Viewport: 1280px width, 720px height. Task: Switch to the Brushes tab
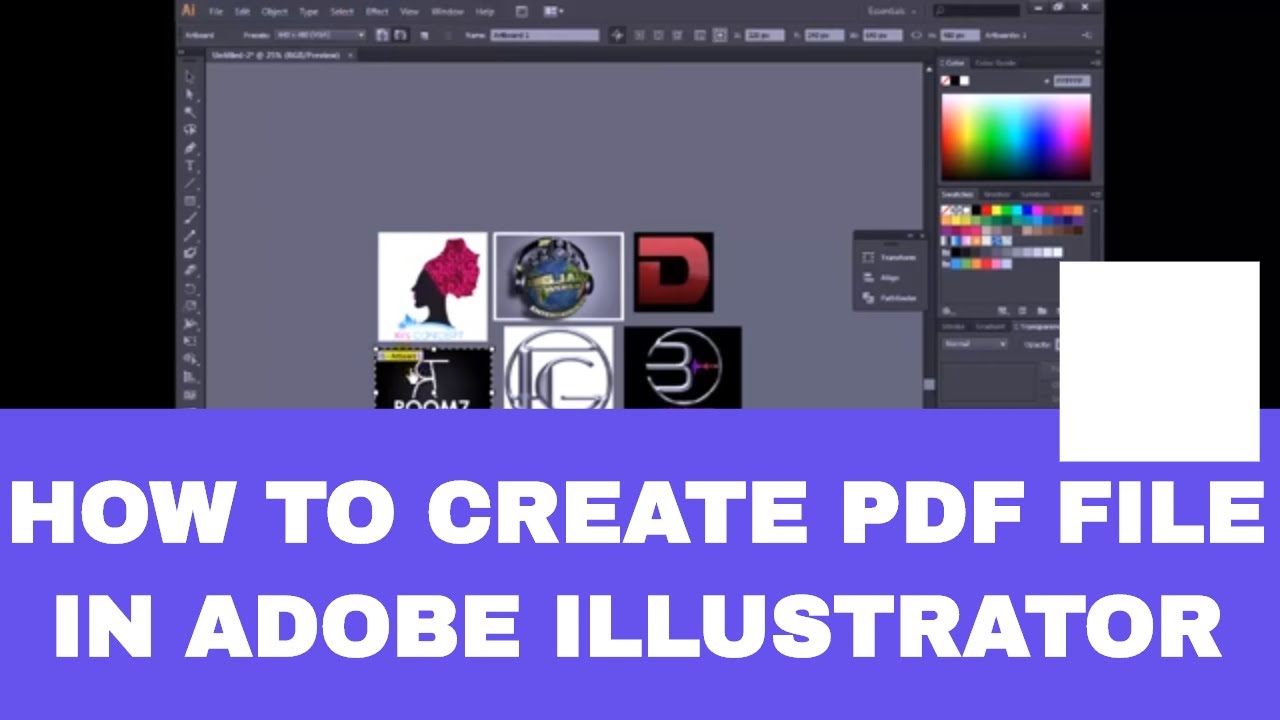996,194
